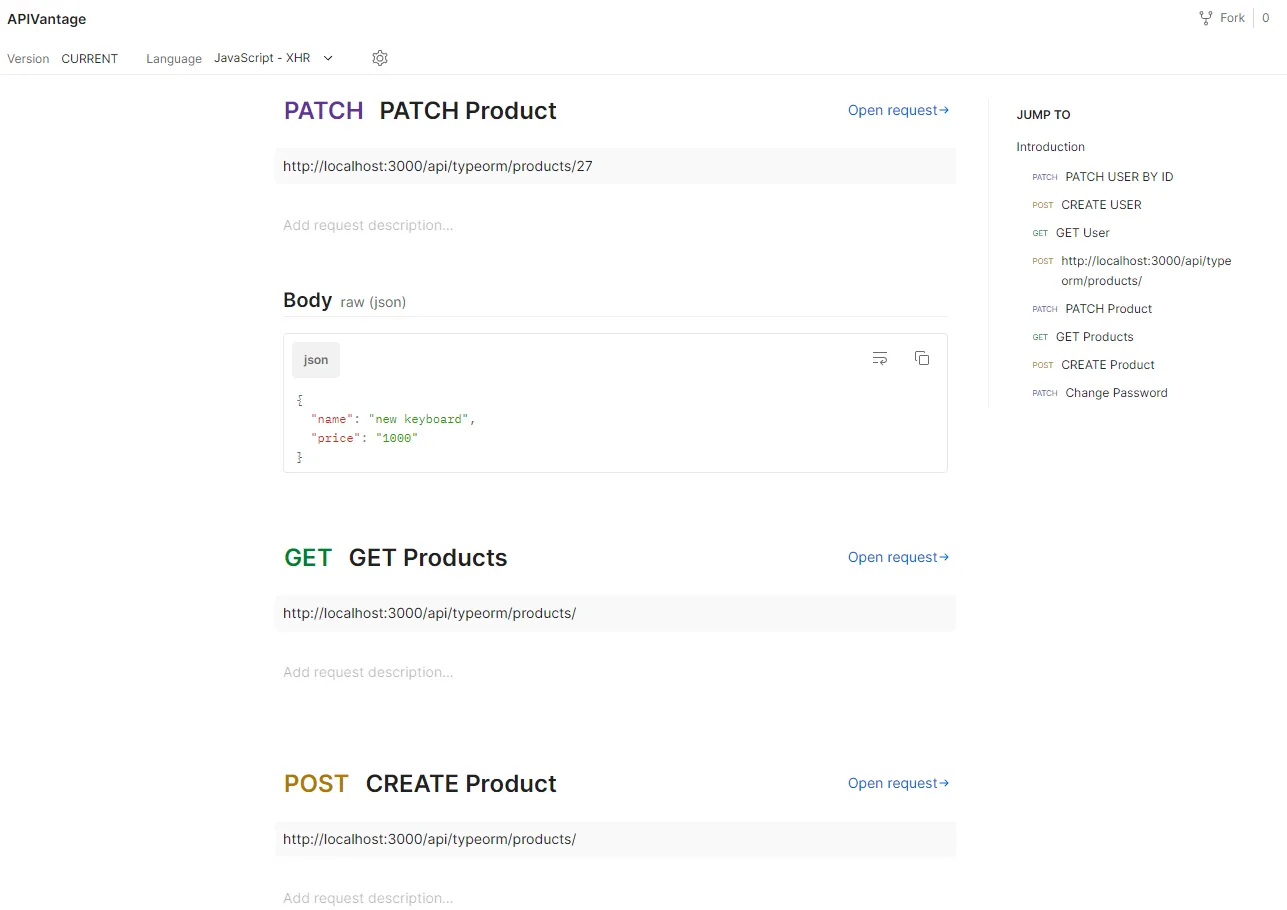Copy the JSON body to clipboard
1287x910 pixels.
click(922, 358)
